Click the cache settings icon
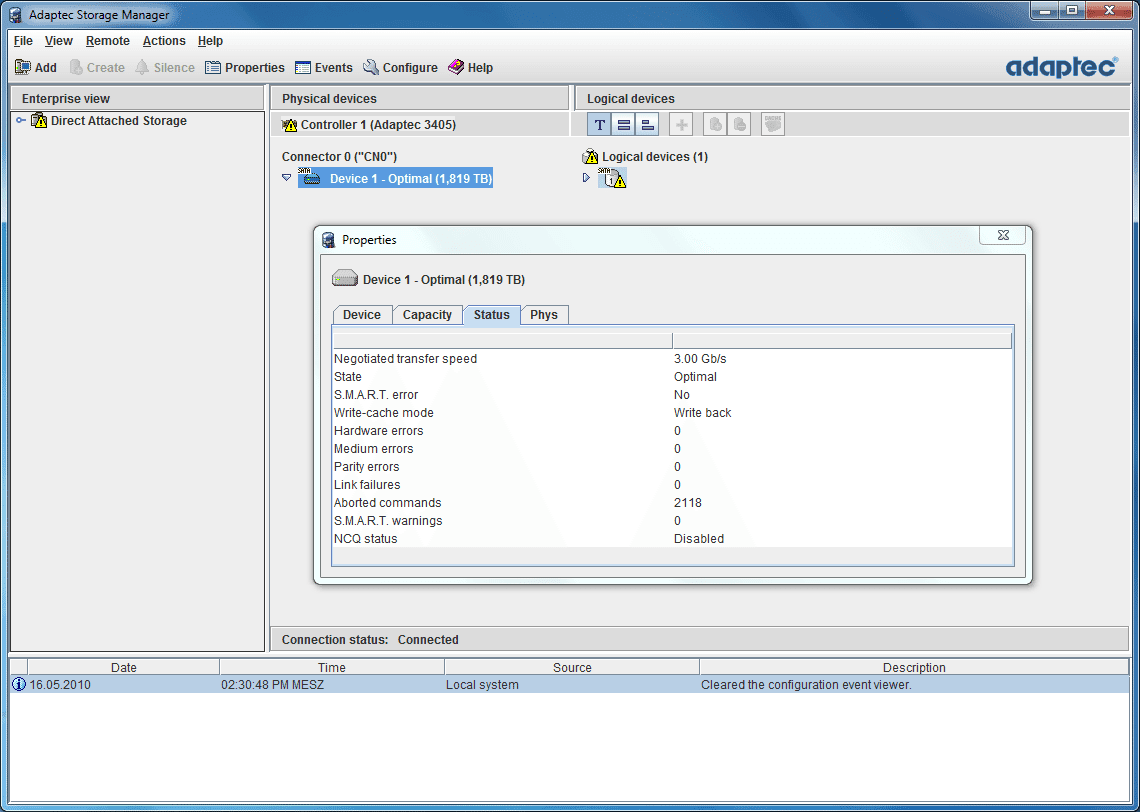Viewport: 1140px width, 812px height. [773, 125]
